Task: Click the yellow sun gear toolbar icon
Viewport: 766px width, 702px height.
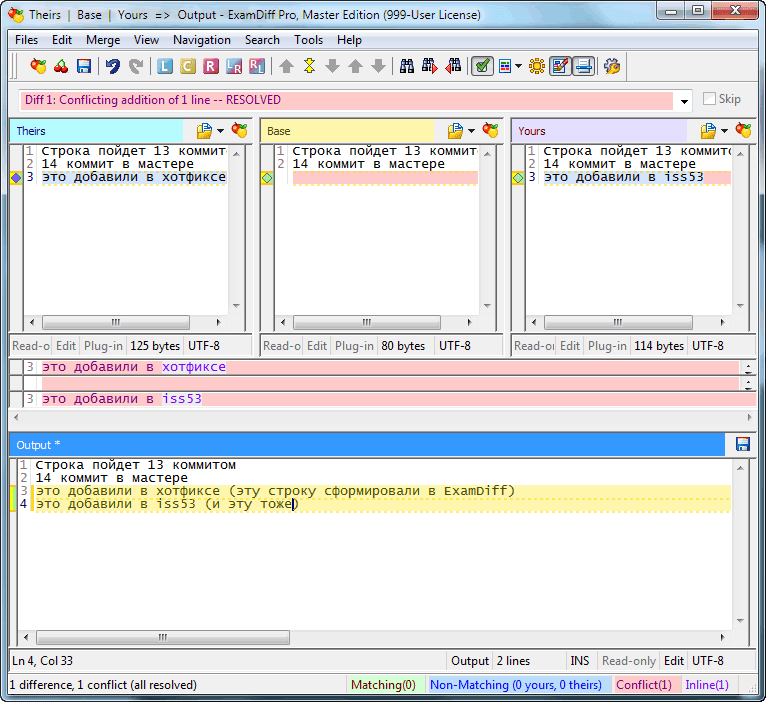Action: click(536, 66)
